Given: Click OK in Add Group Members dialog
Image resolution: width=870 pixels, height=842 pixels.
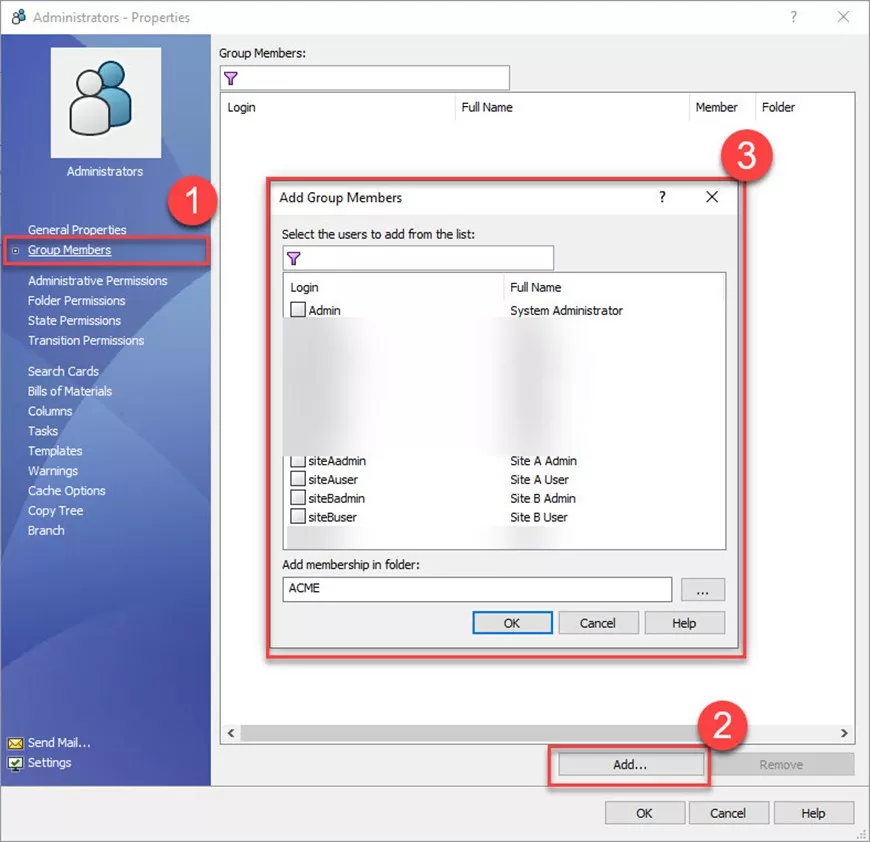Looking at the screenshot, I should pos(512,623).
